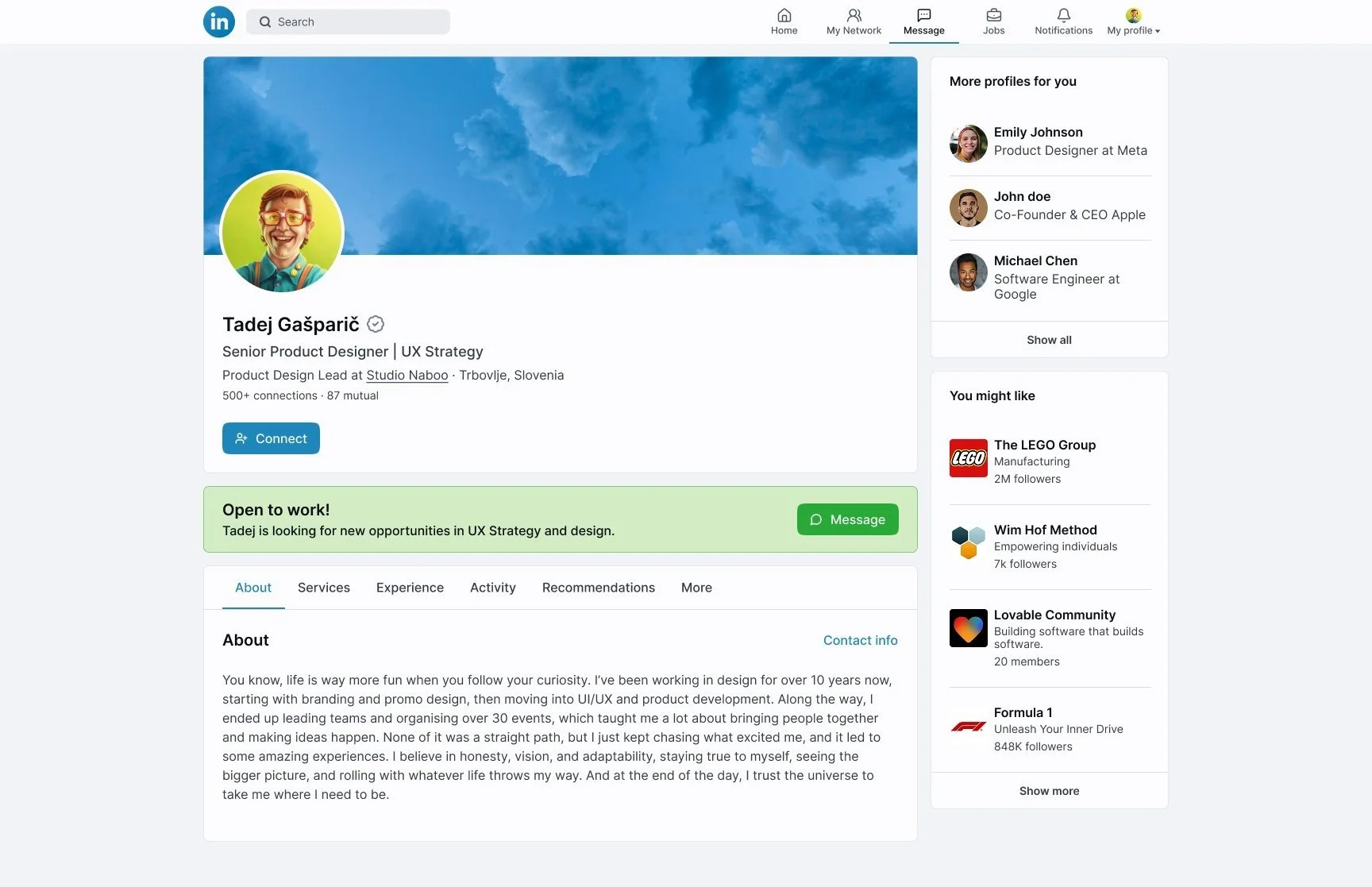Switch to the Recommendations tab
Image resolution: width=1372 pixels, height=887 pixels.
(x=599, y=588)
